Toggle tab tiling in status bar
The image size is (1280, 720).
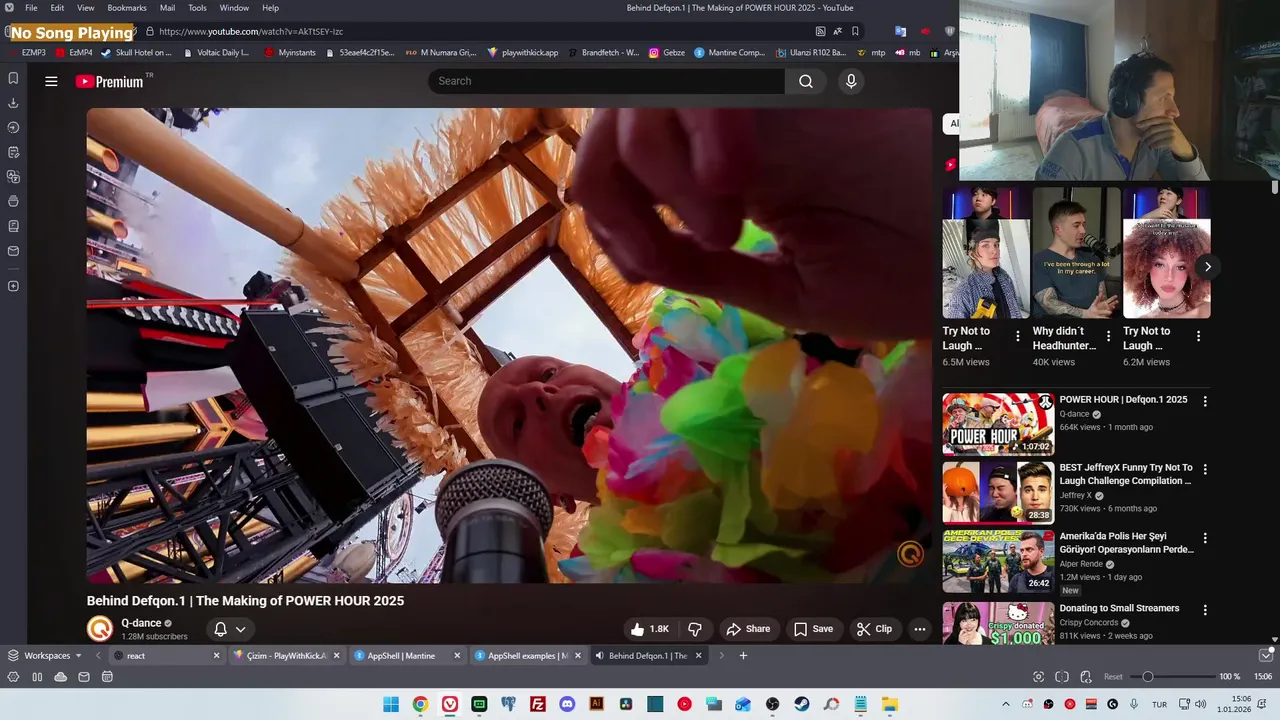[1062, 677]
